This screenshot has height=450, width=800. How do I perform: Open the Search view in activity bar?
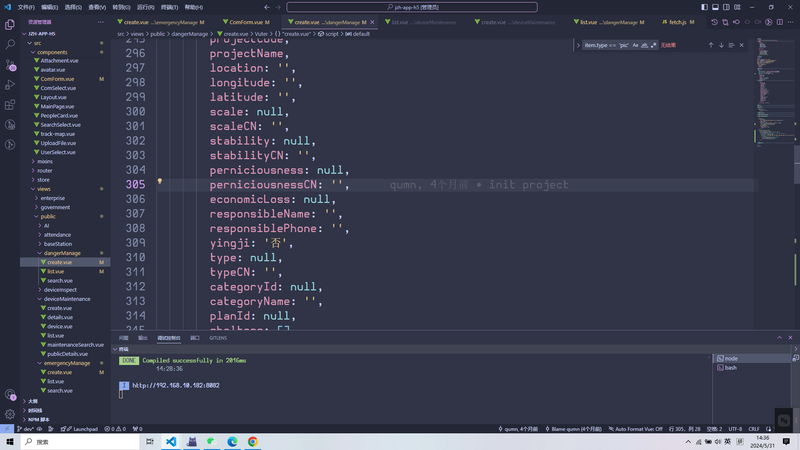pyautogui.click(x=10, y=44)
